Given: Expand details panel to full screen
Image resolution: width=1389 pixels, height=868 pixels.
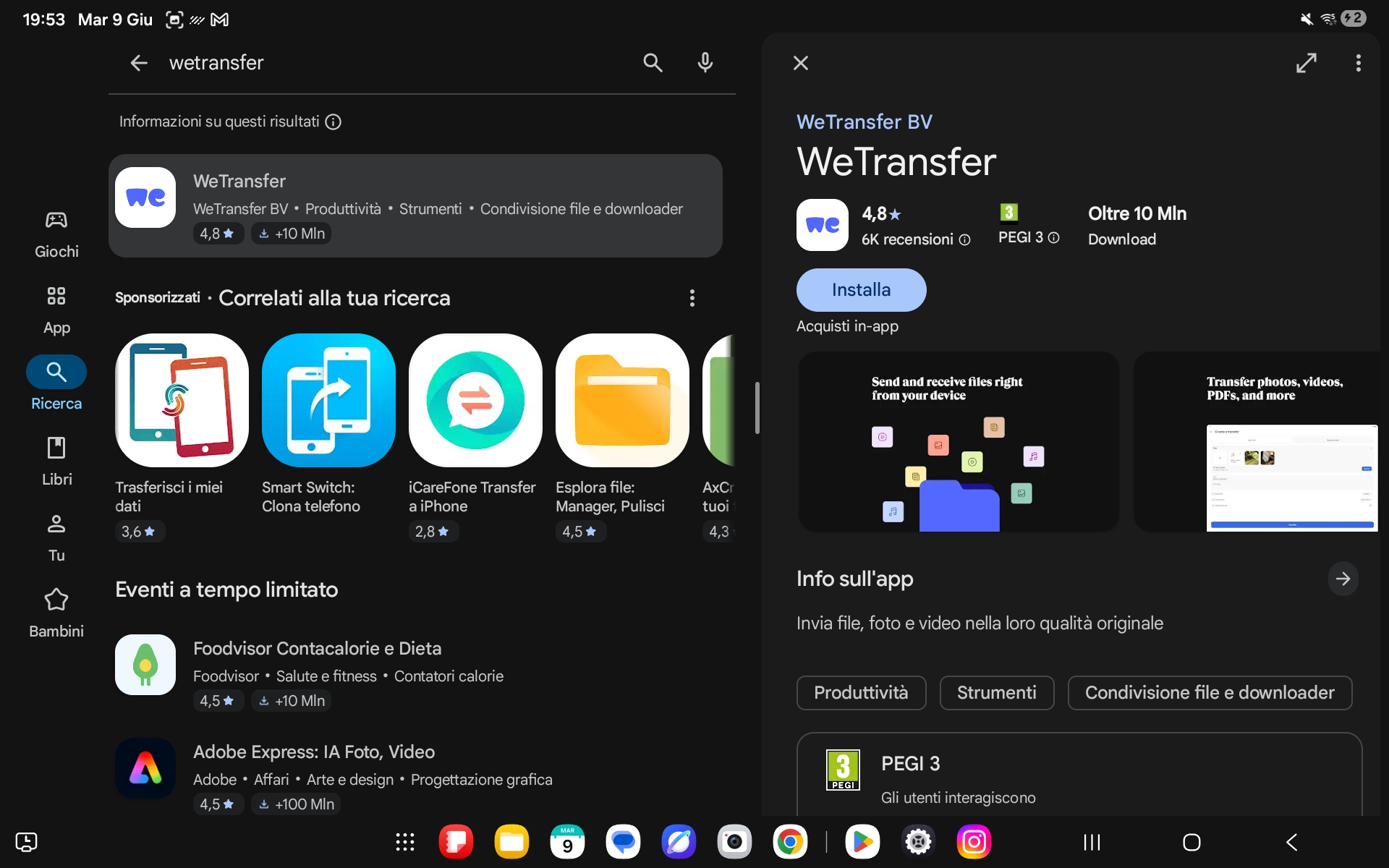Looking at the screenshot, I should [1307, 63].
